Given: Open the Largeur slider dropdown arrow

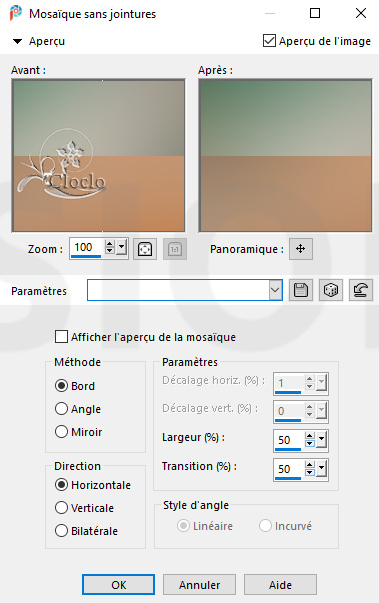Looking at the screenshot, I should [x=321, y=440].
